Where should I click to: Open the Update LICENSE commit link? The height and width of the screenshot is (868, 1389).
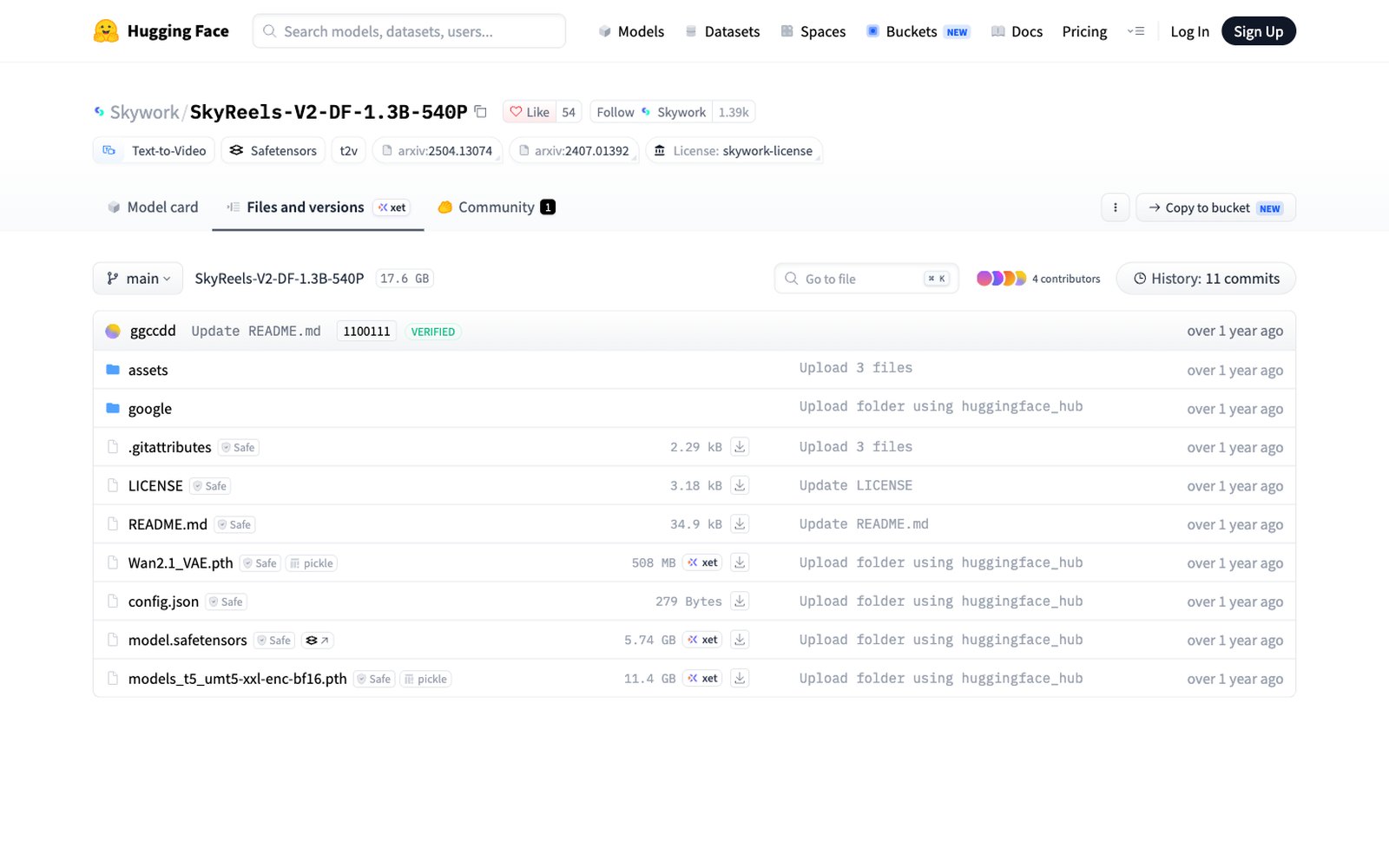[x=856, y=485]
